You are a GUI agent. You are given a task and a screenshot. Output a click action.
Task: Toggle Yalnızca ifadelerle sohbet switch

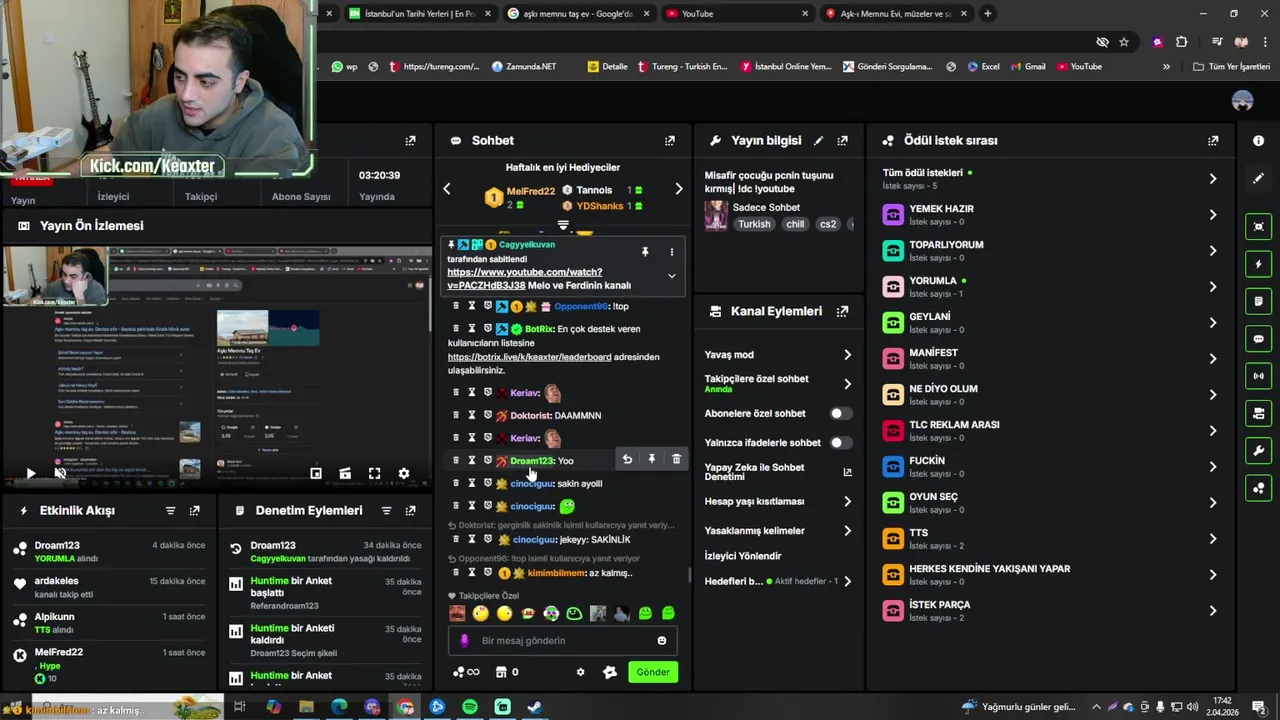841,443
